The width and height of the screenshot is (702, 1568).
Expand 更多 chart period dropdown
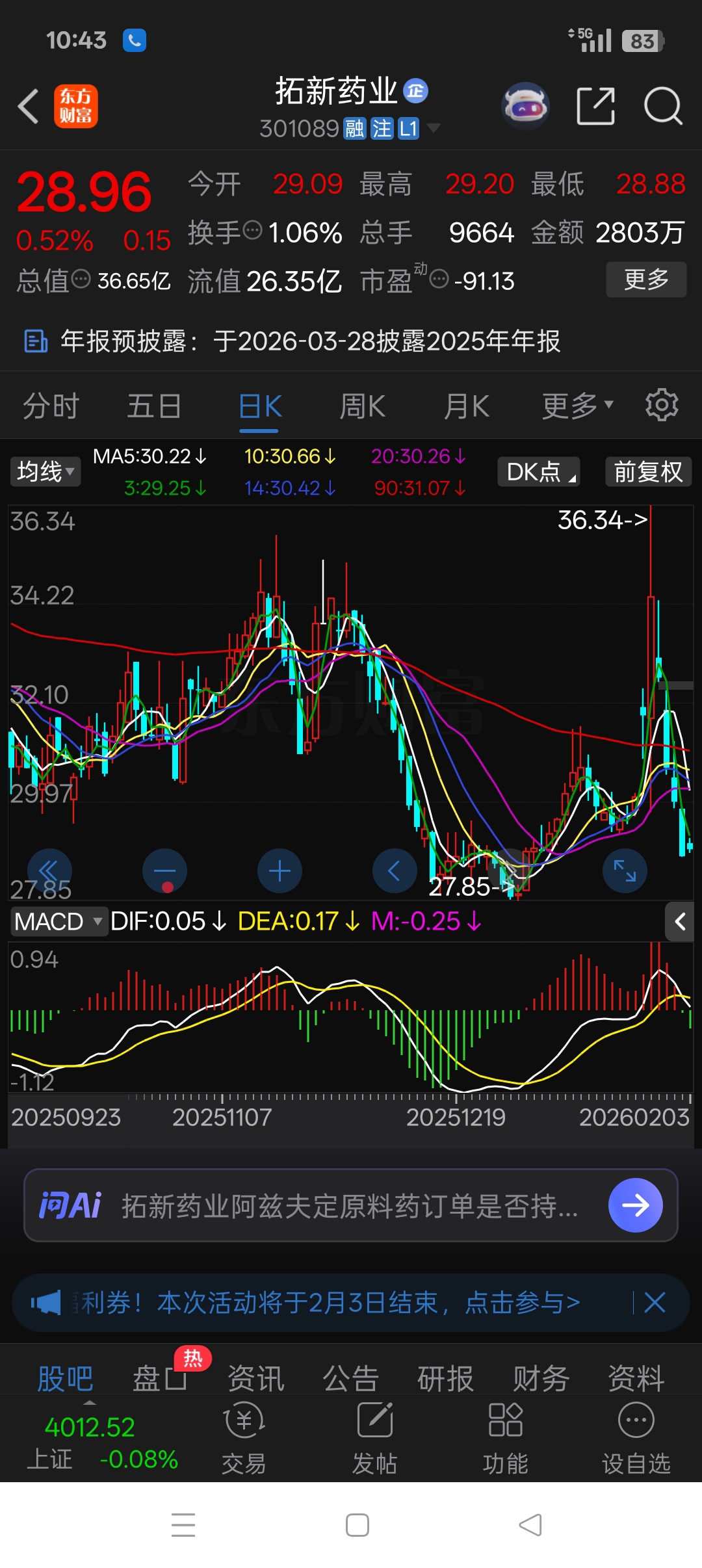tap(578, 406)
